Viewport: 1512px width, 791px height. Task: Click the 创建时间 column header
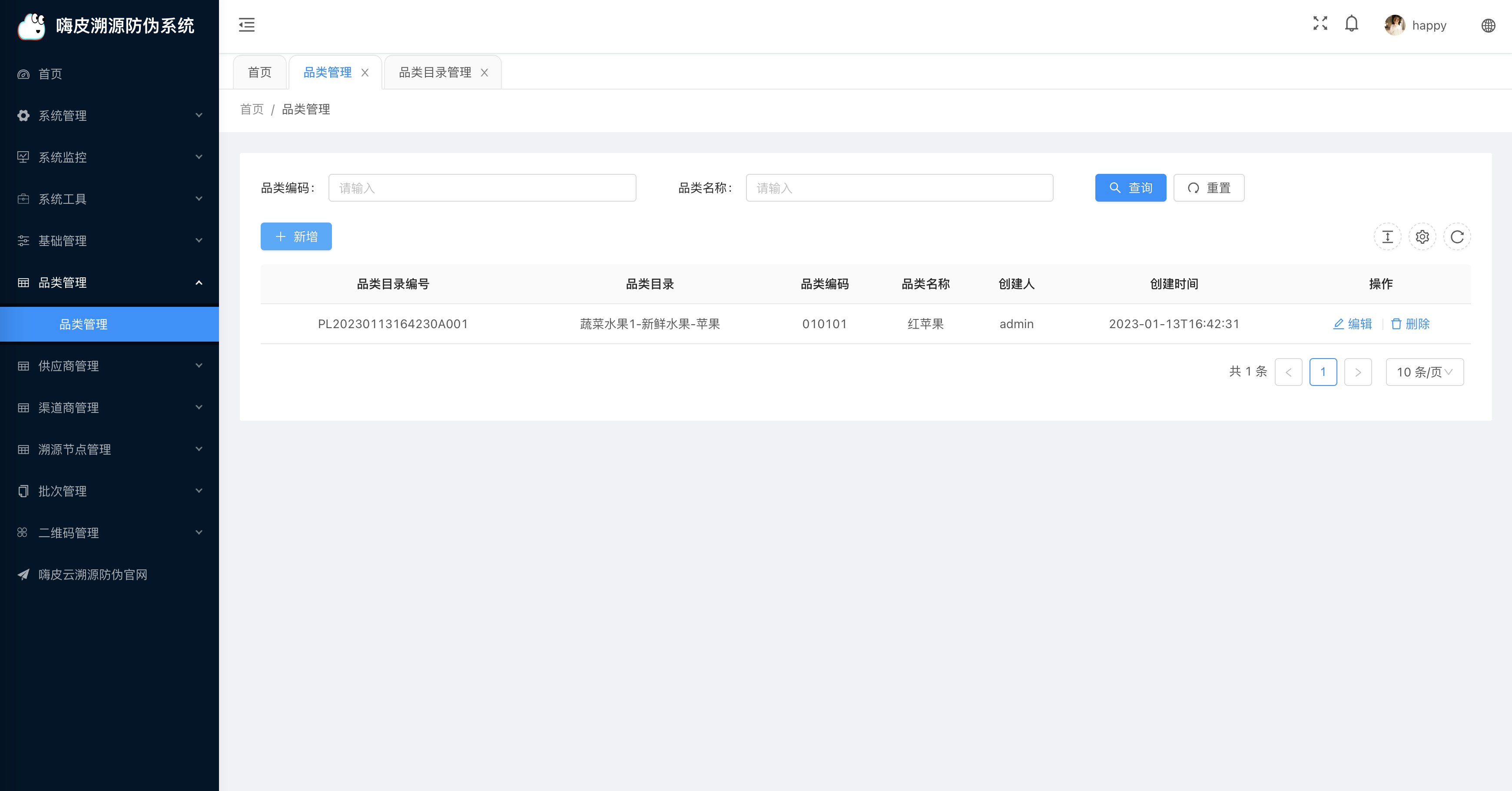[1174, 284]
